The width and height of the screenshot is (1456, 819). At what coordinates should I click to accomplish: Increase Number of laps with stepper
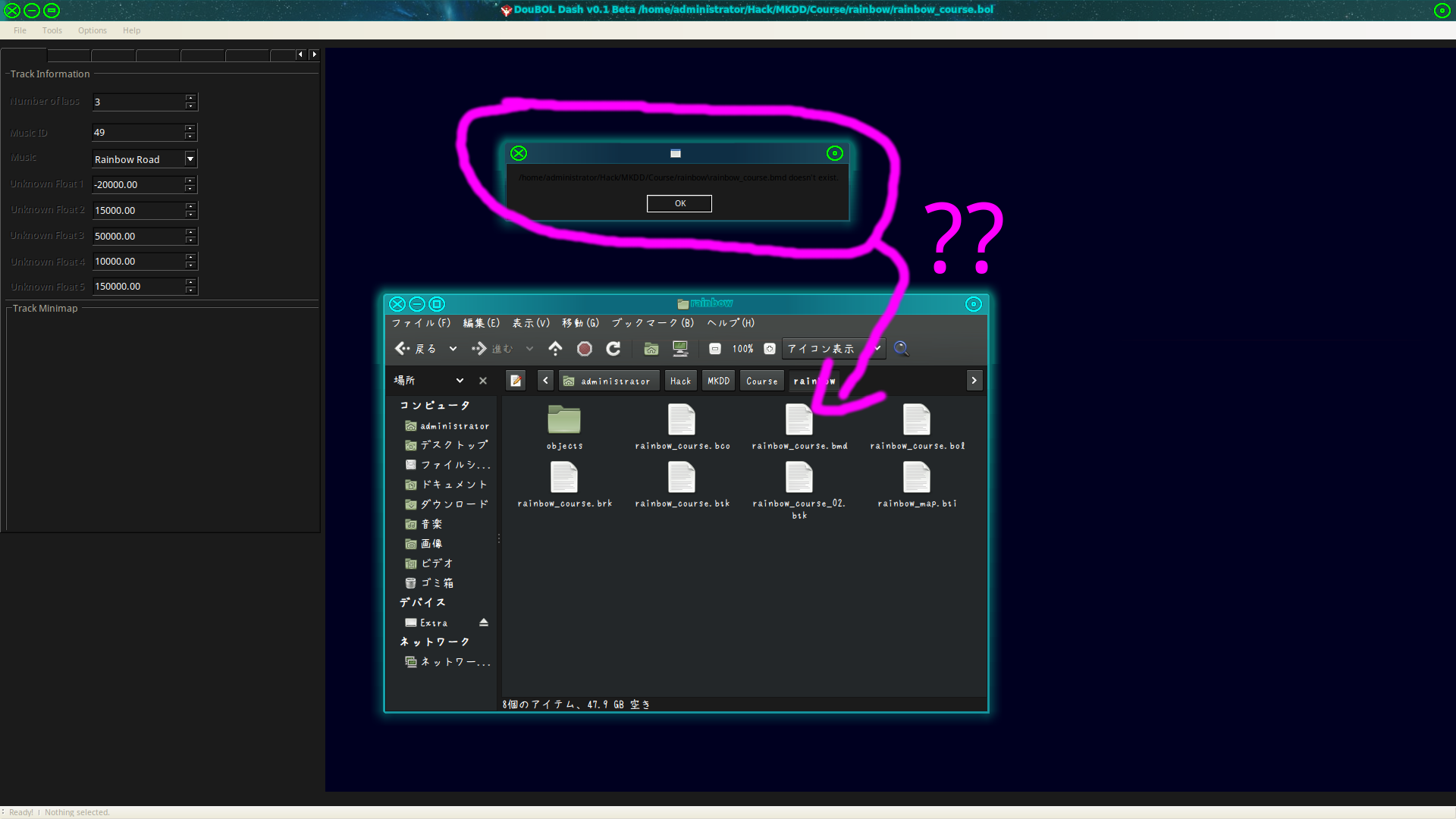click(190, 98)
